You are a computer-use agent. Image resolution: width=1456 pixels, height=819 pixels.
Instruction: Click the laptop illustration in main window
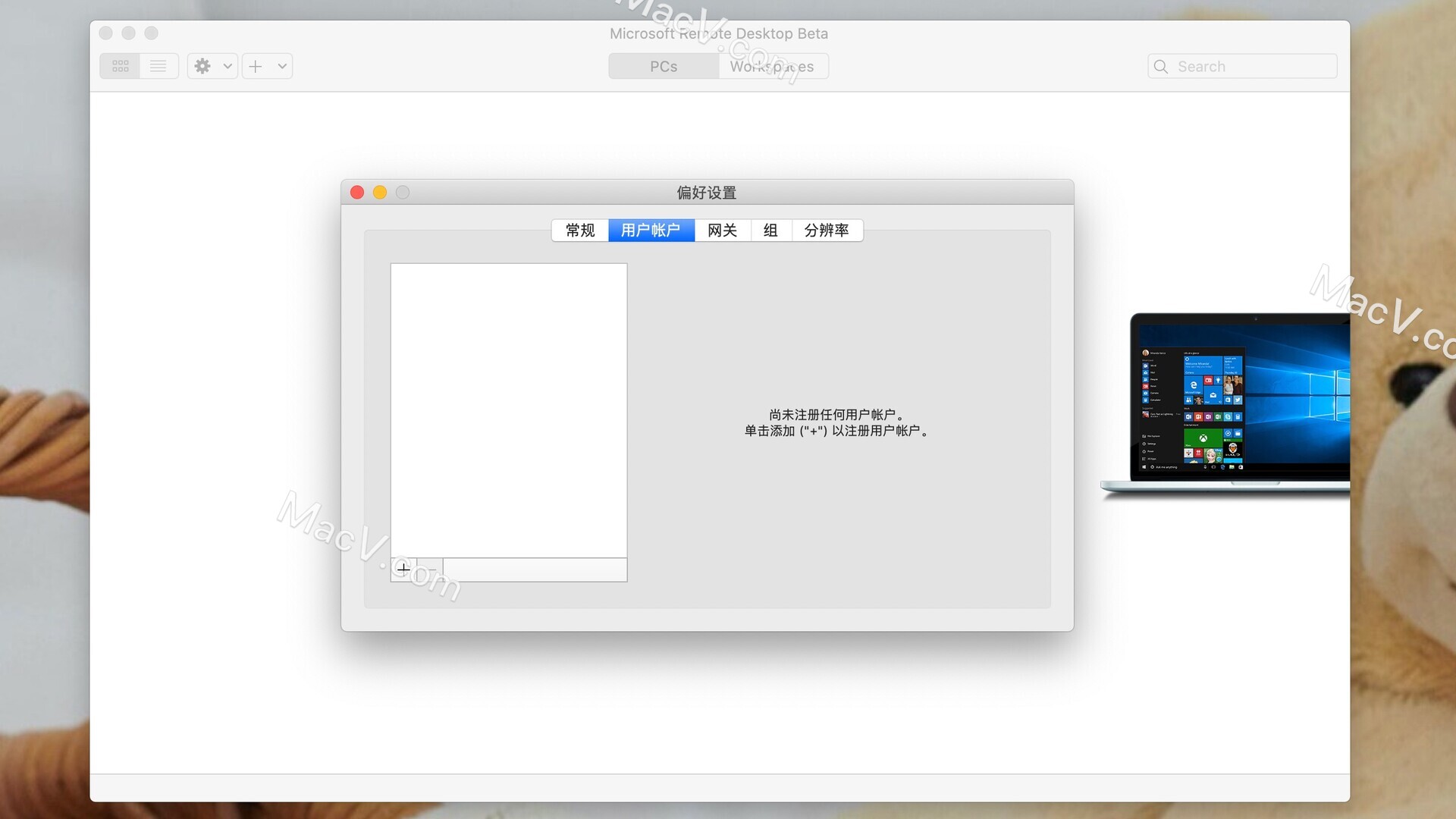[x=1225, y=404]
